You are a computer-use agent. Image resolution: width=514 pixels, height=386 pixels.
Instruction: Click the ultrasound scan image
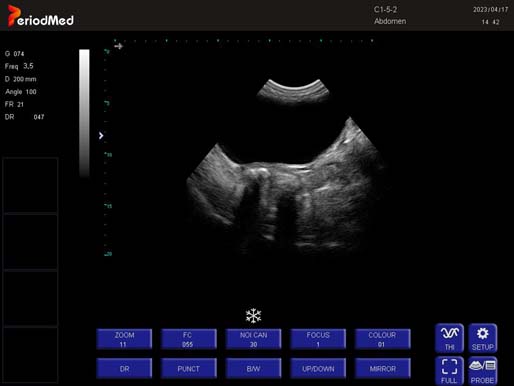[x=287, y=167]
